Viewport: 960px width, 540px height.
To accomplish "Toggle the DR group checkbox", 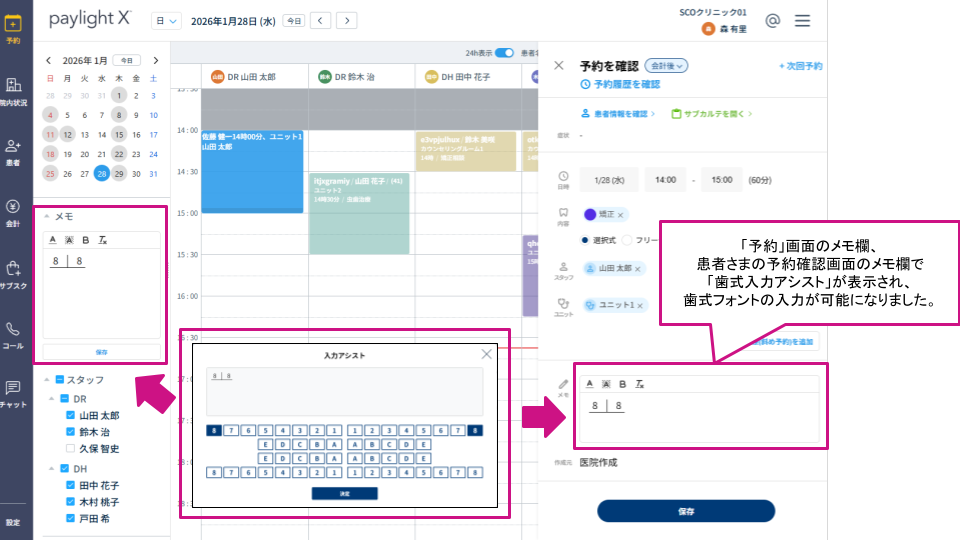I will pos(64,399).
